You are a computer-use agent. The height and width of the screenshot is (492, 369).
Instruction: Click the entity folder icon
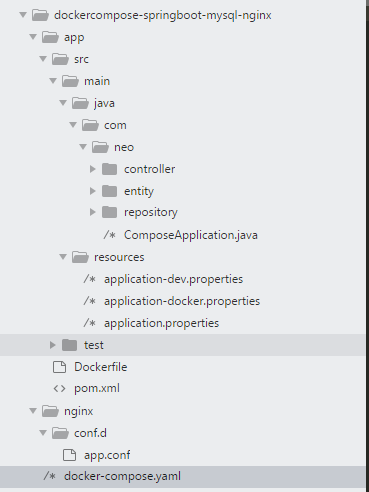point(109,191)
